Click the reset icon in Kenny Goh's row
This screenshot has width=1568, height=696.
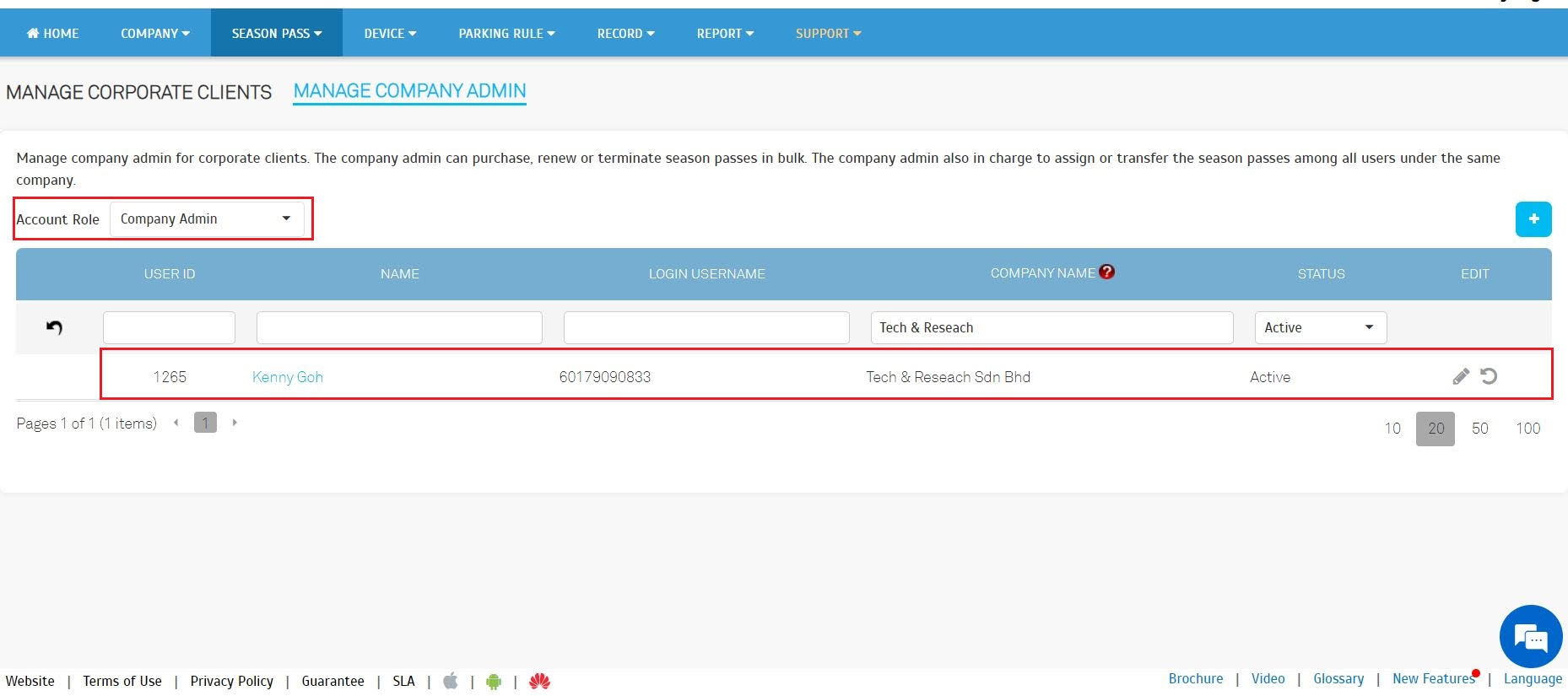click(1489, 376)
